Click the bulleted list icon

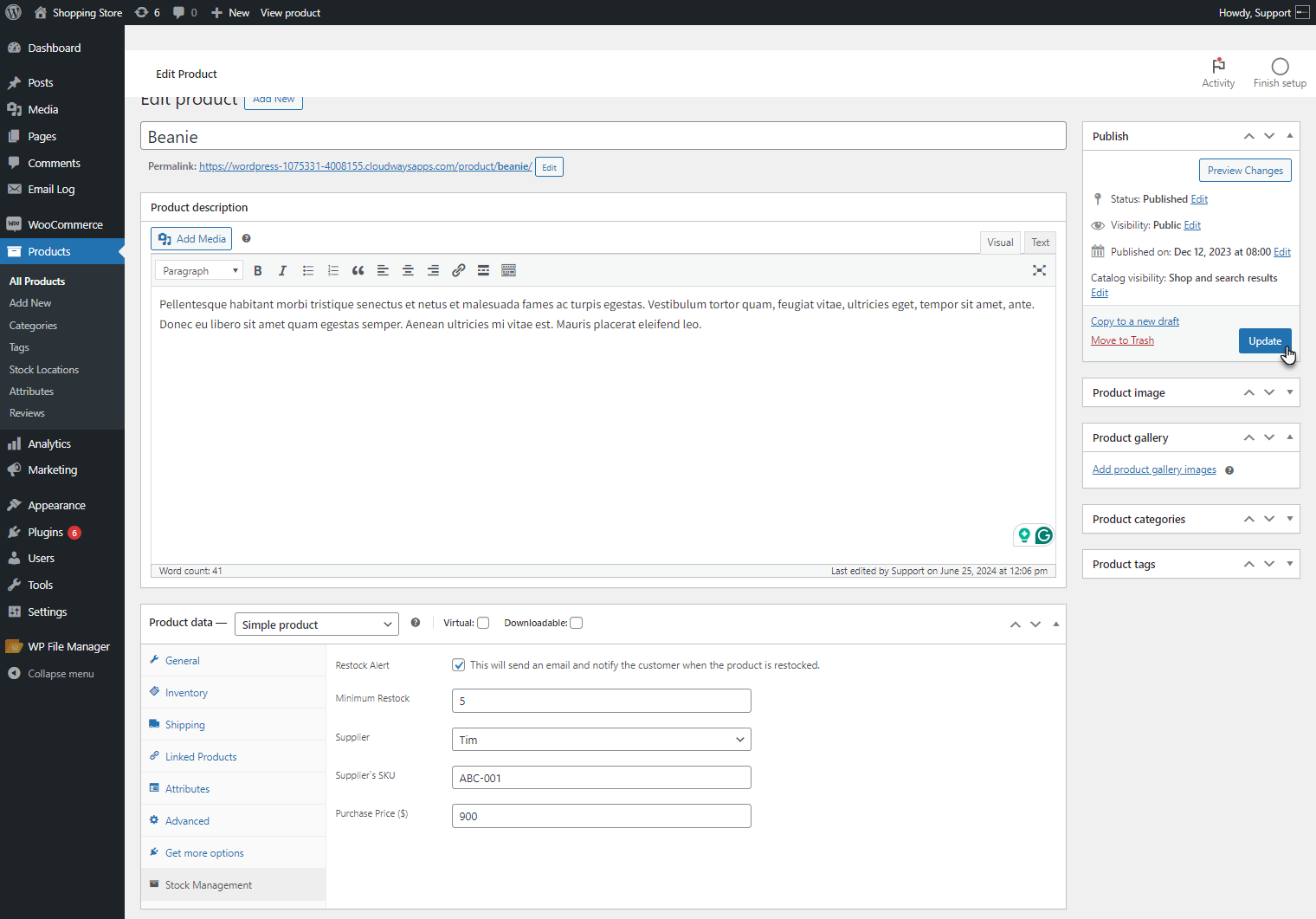307,271
